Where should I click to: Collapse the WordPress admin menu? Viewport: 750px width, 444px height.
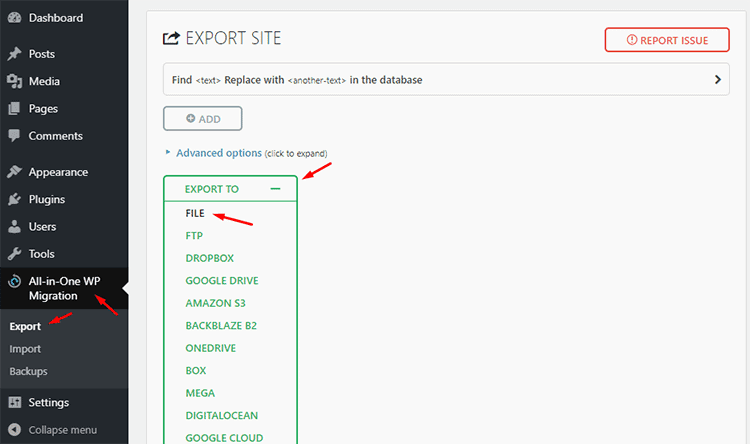coord(62,430)
